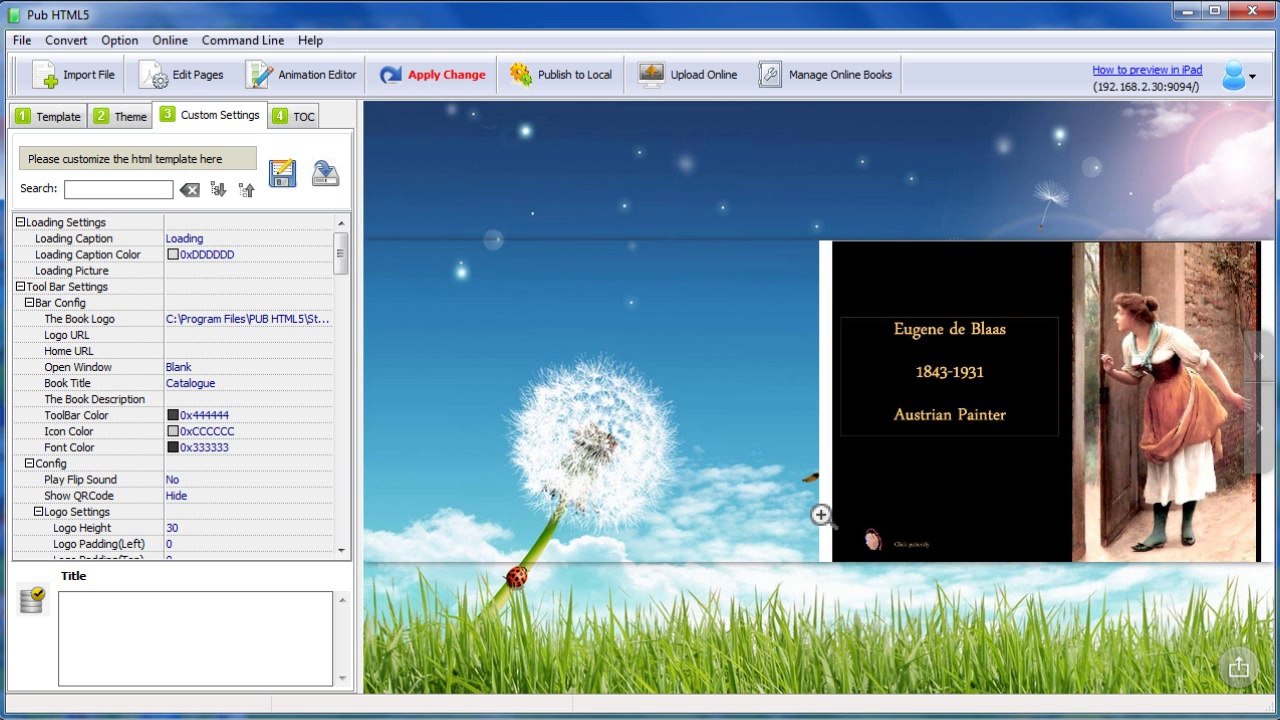Image resolution: width=1280 pixels, height=720 pixels.
Task: Click the settings list scroll-down arrow
Action: click(341, 550)
